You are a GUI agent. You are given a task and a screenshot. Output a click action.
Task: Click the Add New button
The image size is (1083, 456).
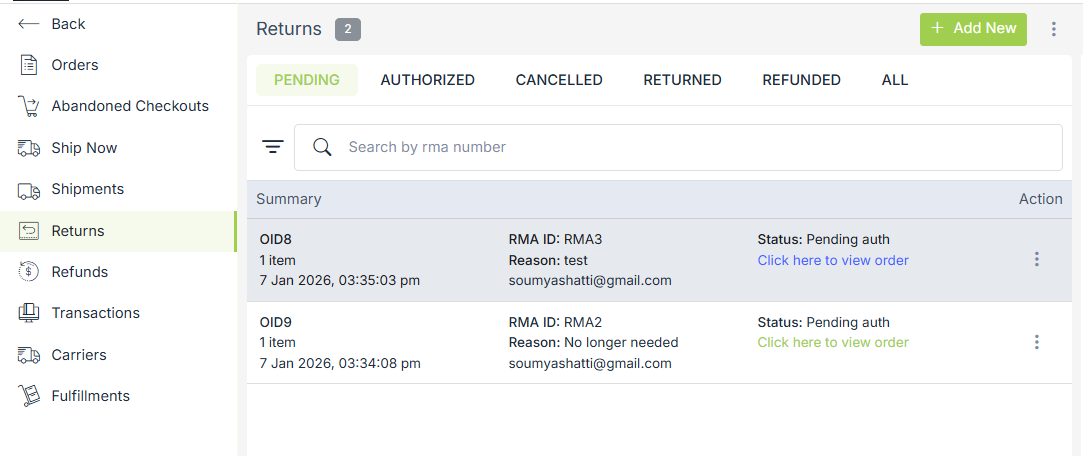[x=973, y=29]
